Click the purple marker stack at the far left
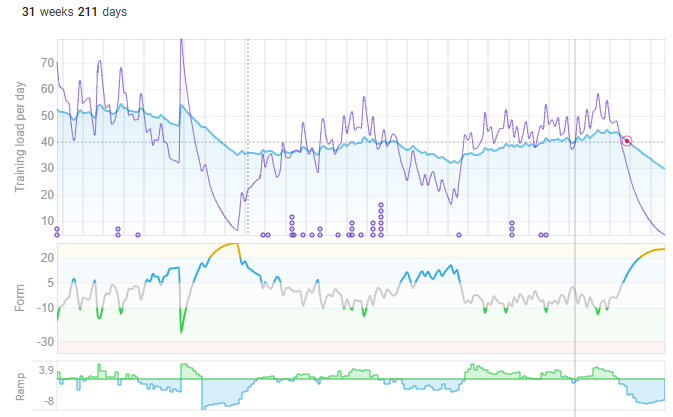Image resolution: width=673 pixels, height=417 pixels. [x=57, y=232]
